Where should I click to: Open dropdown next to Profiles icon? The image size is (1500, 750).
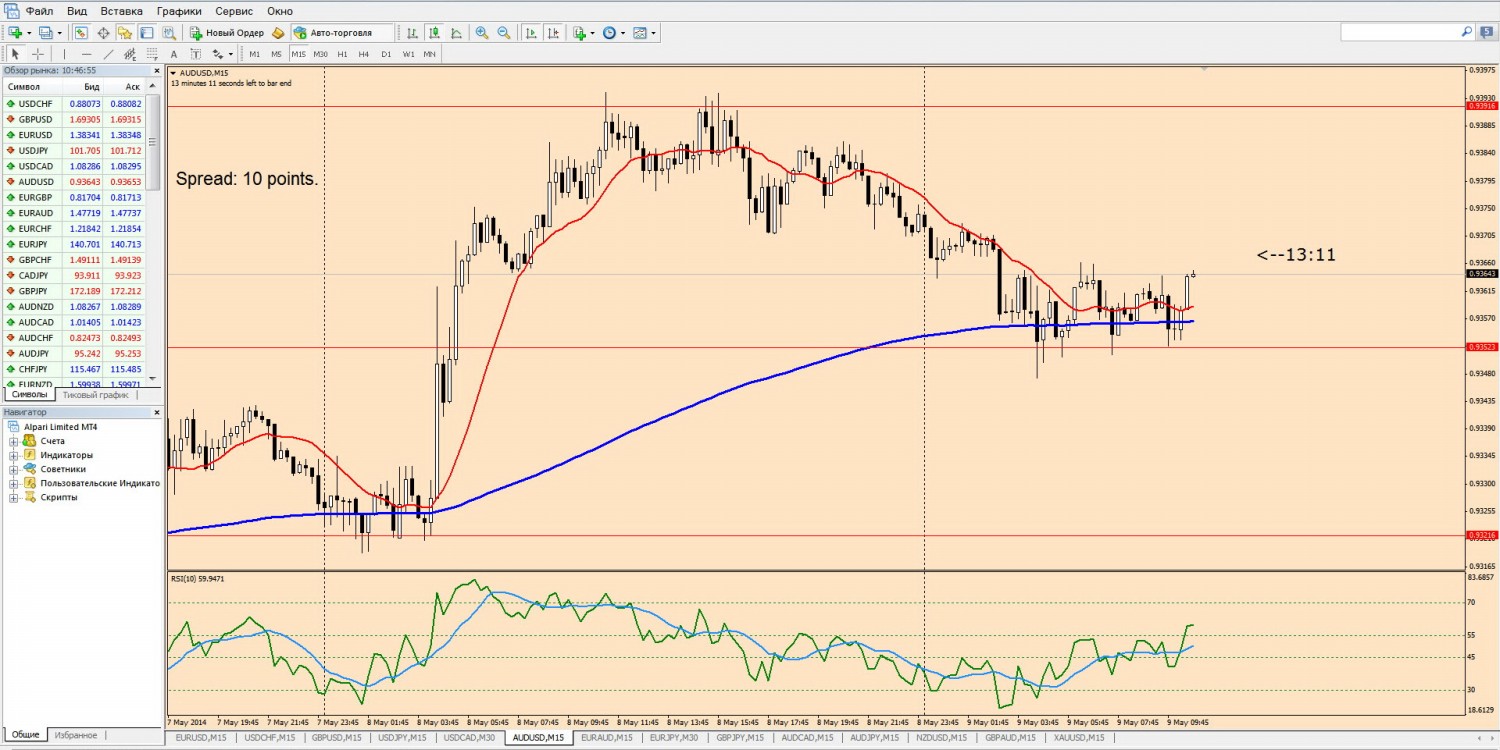point(59,33)
